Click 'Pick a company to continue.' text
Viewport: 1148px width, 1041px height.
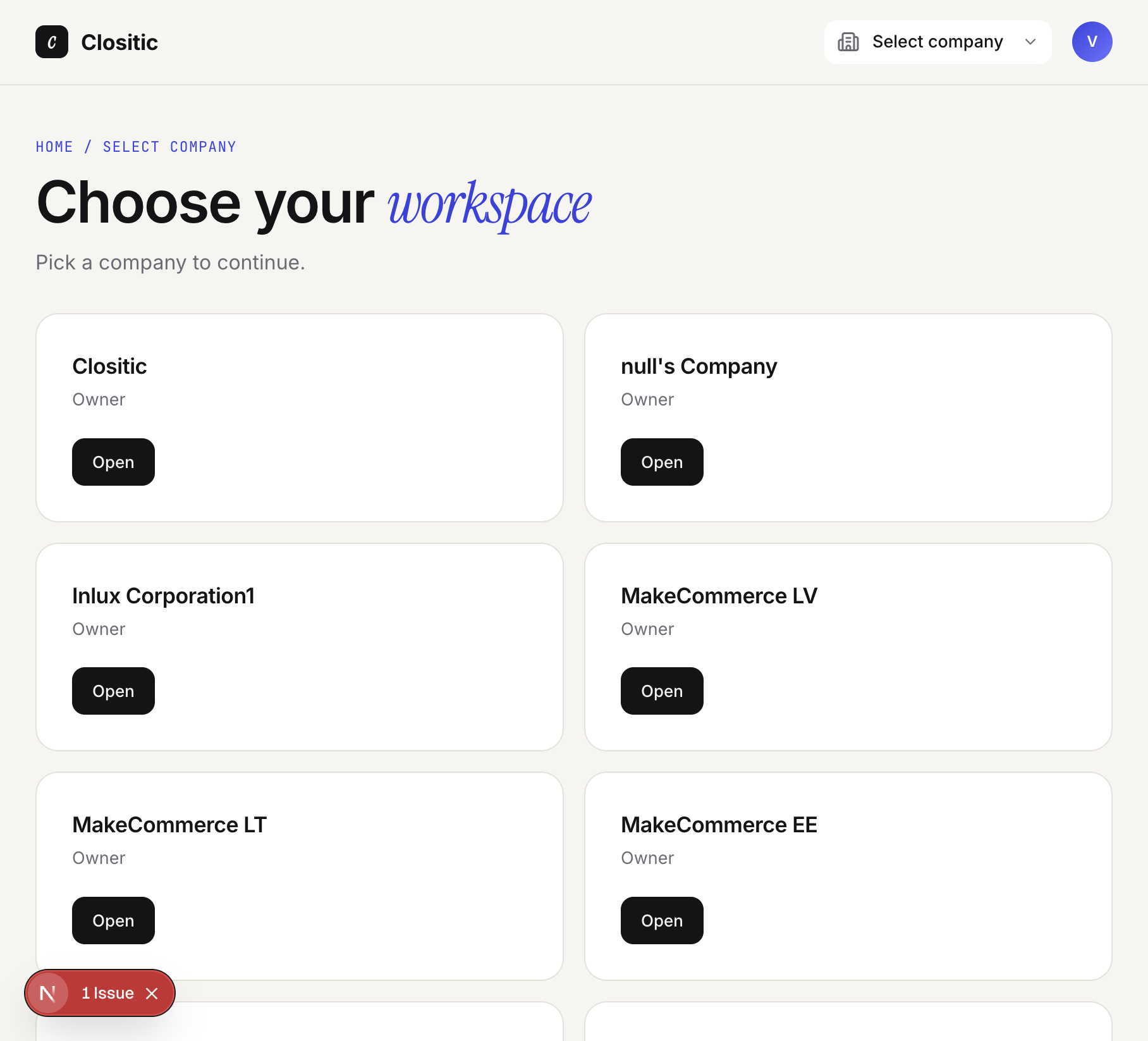171,262
